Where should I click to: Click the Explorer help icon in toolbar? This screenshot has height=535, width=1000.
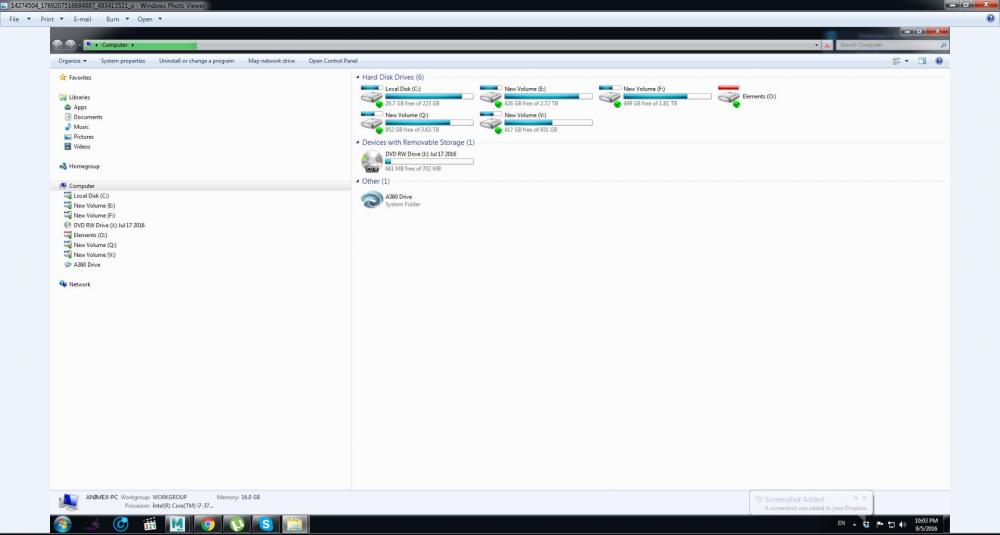click(939, 61)
